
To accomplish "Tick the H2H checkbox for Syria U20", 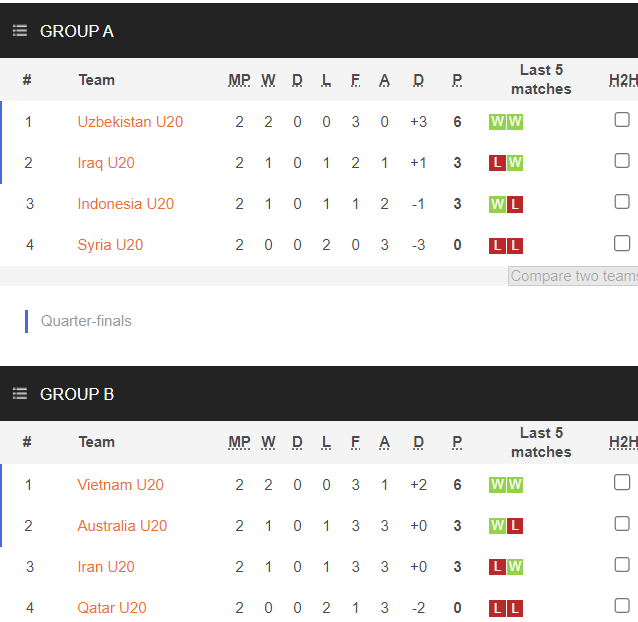I will (x=622, y=243).
